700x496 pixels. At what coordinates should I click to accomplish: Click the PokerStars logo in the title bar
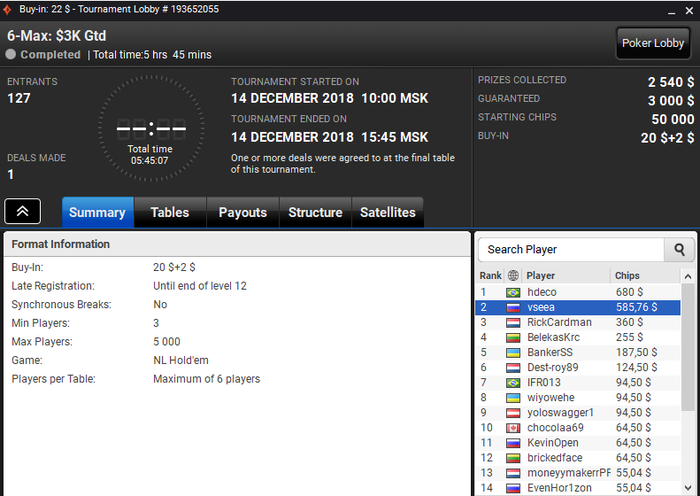[x=8, y=9]
